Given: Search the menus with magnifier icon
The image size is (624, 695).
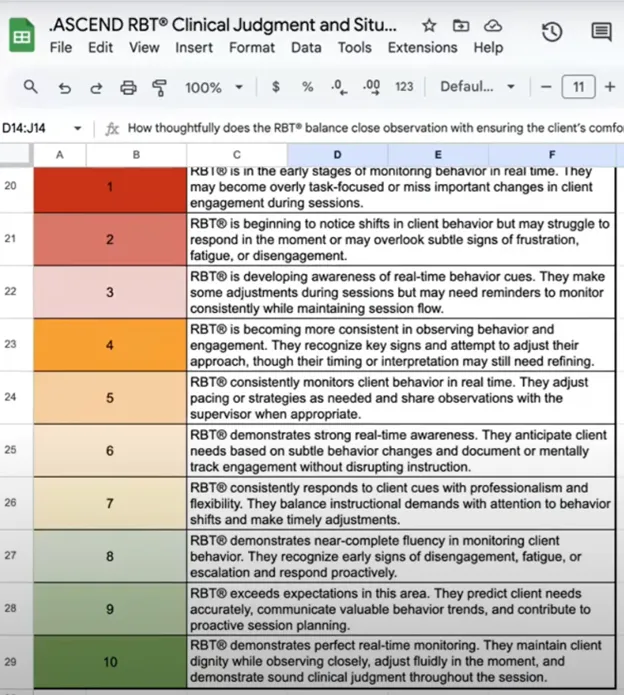Looking at the screenshot, I should click(x=30, y=86).
